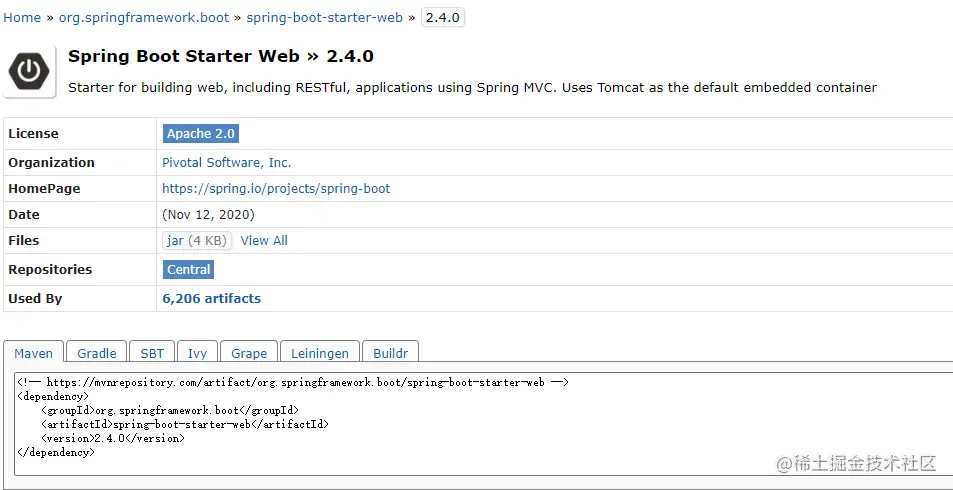Viewport: 953px width, 490px height.
Task: Open the 6,206 artifacts link
Action: 212,298
